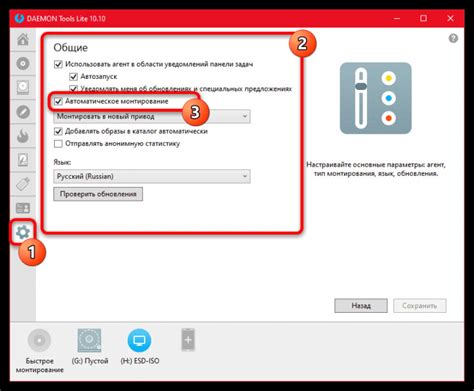This screenshot has width=474, height=391.
Task: Select the (H:) ESD-ISO drive icon
Action: coord(139,340)
